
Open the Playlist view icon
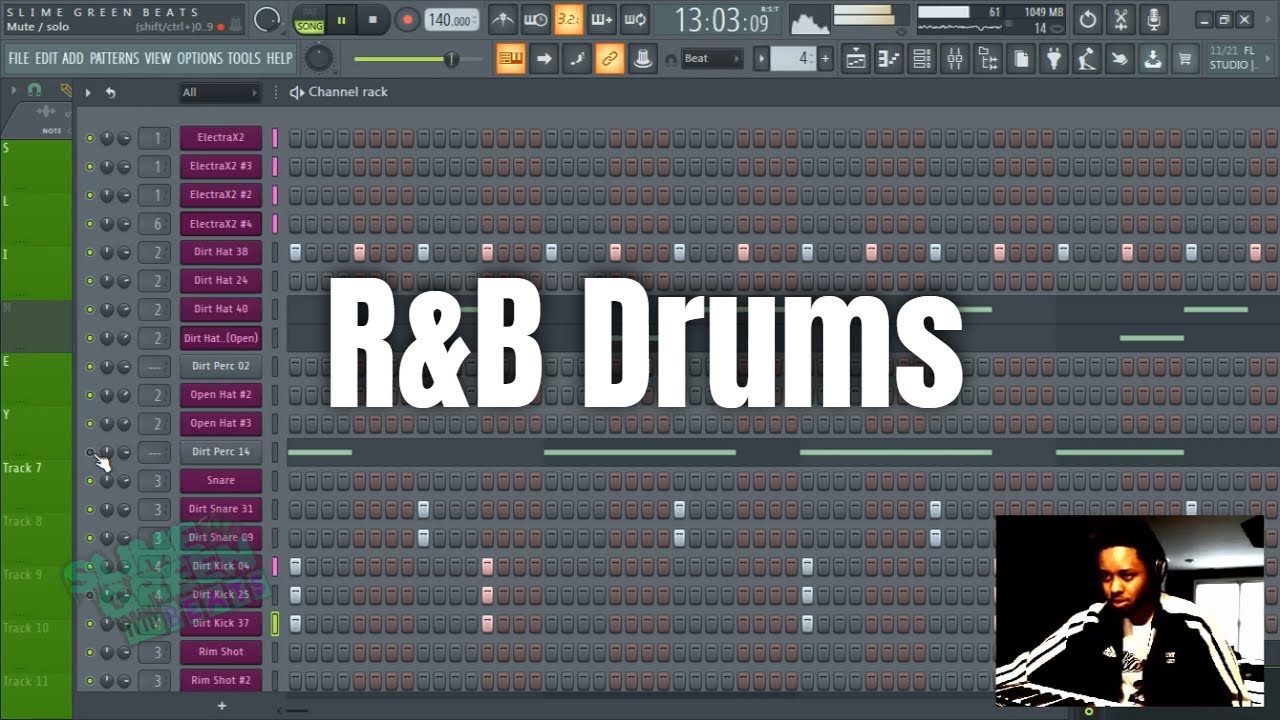tap(855, 59)
